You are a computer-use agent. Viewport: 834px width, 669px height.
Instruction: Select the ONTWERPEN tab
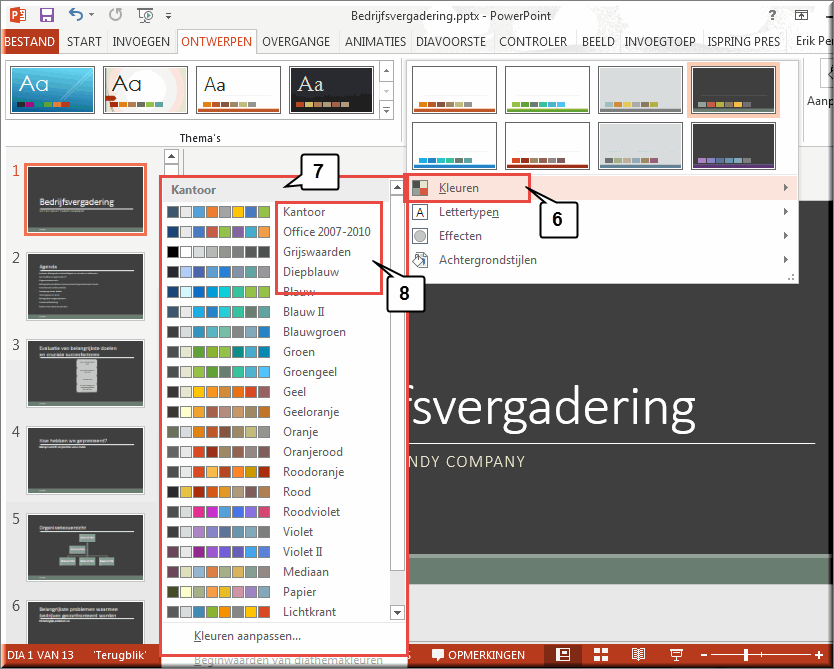(x=216, y=41)
